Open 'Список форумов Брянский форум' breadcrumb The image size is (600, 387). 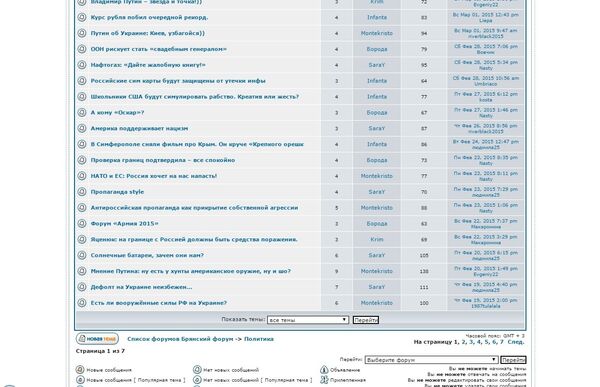[x=180, y=339]
